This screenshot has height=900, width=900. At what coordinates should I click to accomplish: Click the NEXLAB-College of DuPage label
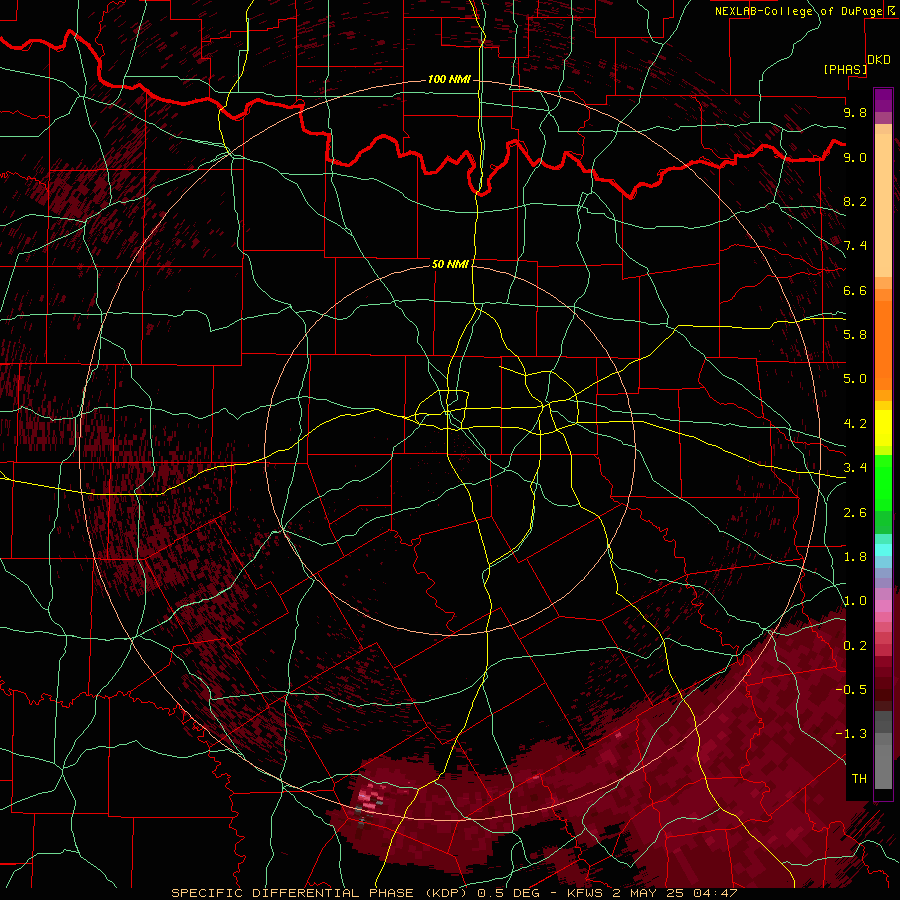coord(798,11)
